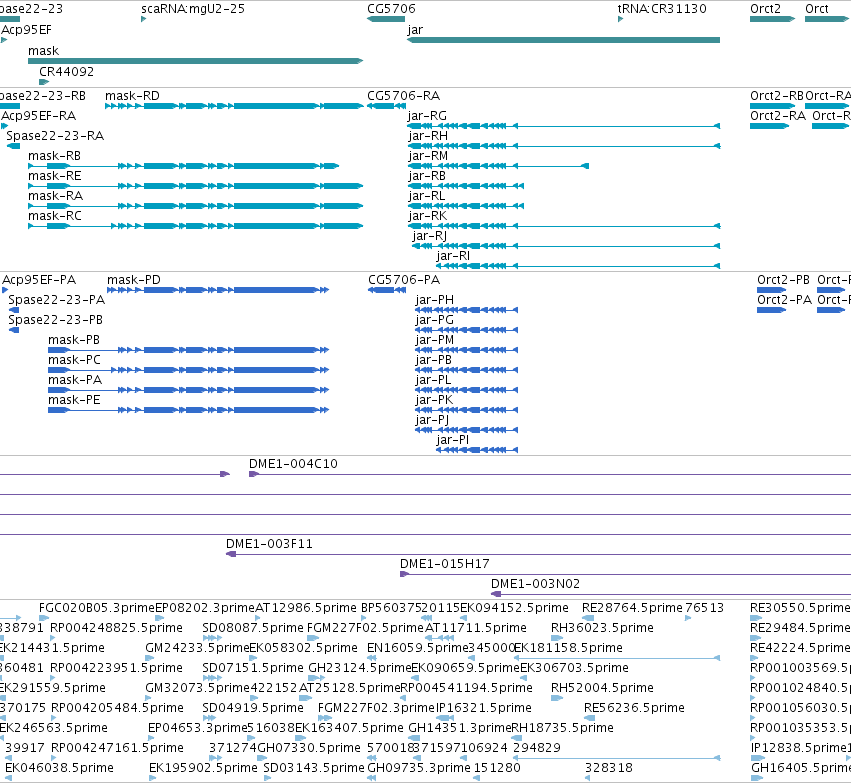The width and height of the screenshot is (851, 783).
Task: Select the mask gene bar
Action: point(195,61)
